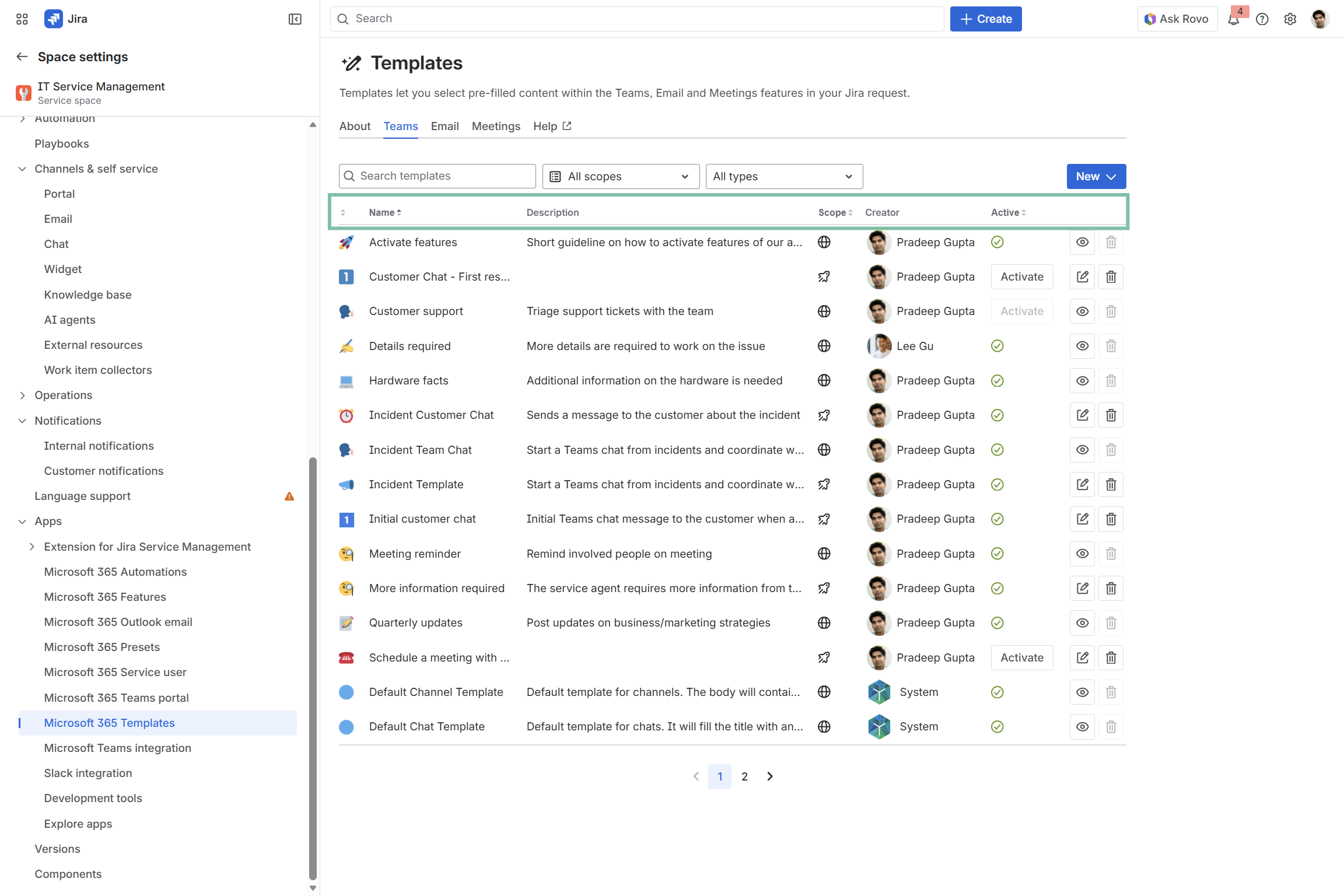Switch to the Email tab
The height and width of the screenshot is (896, 1344).
pos(444,127)
